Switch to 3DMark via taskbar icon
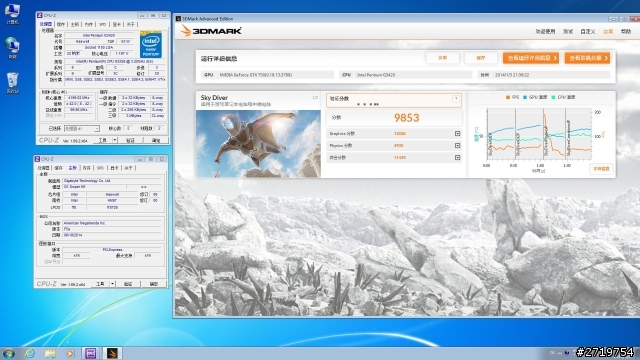 tap(111, 353)
